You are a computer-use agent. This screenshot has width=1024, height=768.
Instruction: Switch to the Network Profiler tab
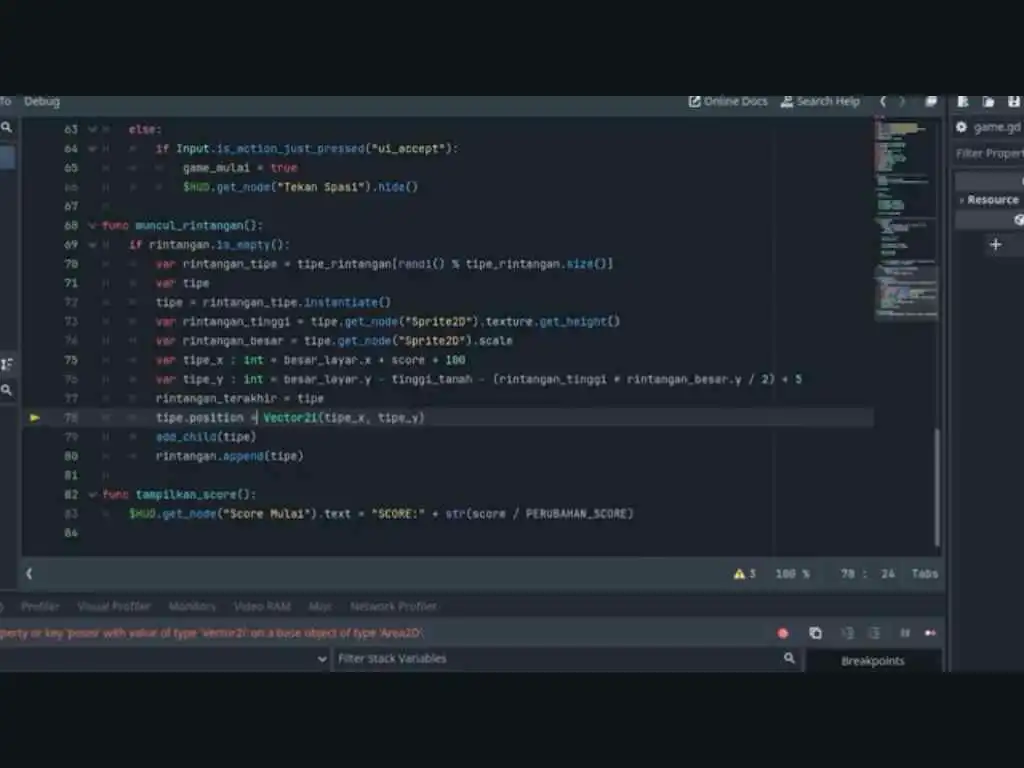click(393, 606)
